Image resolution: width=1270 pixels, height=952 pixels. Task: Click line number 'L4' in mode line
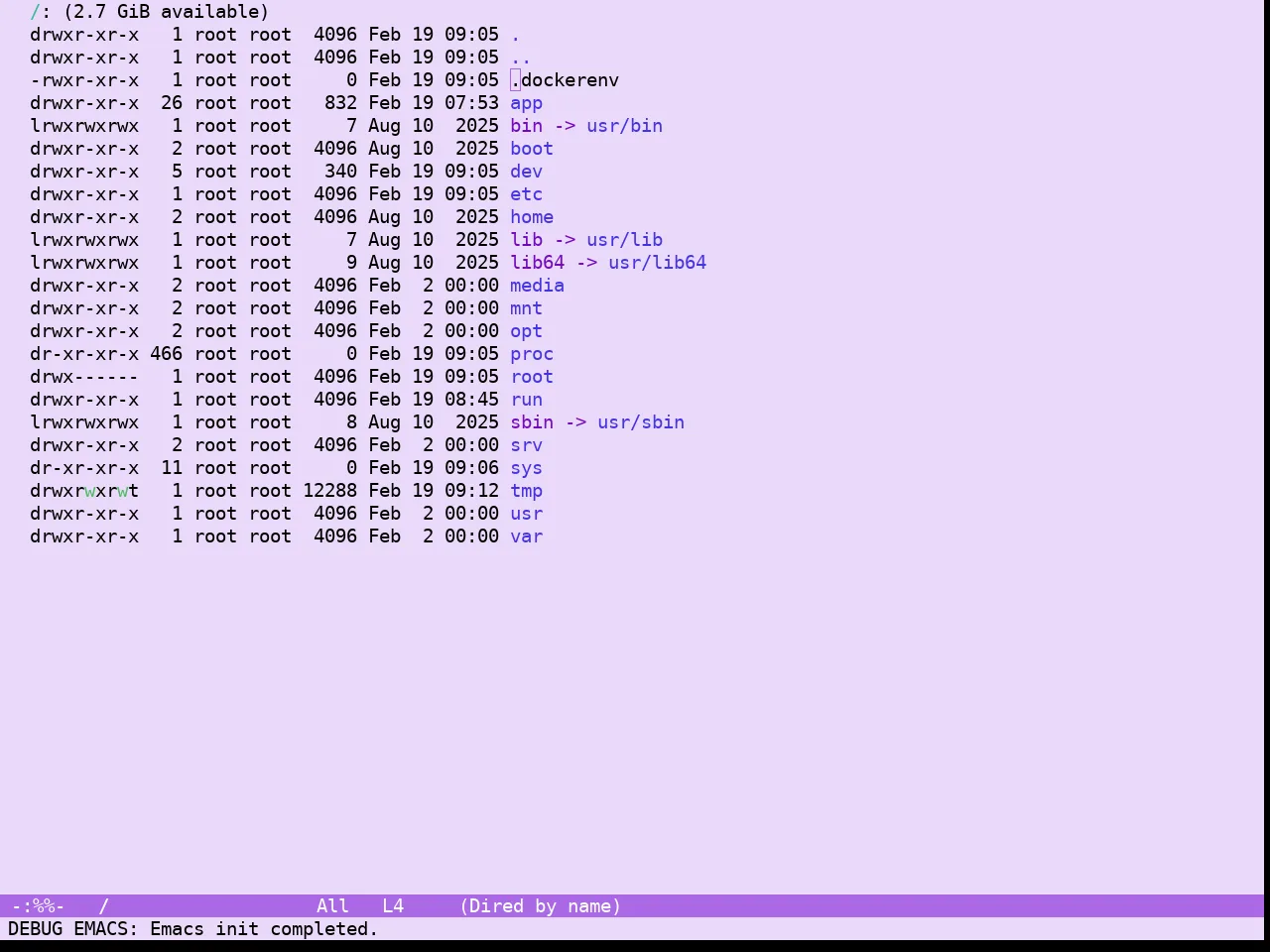[393, 906]
